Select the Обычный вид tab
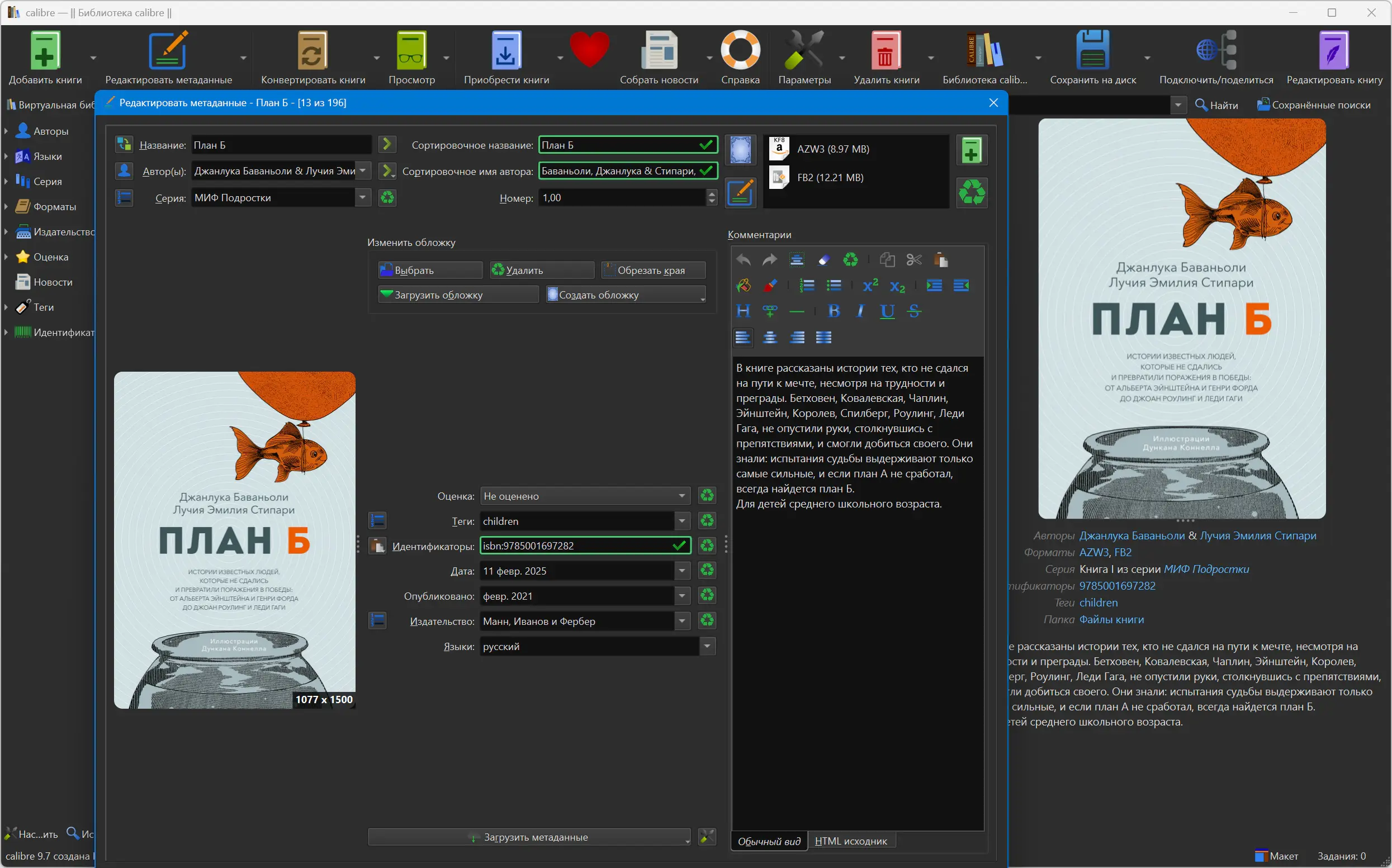 pyautogui.click(x=769, y=841)
